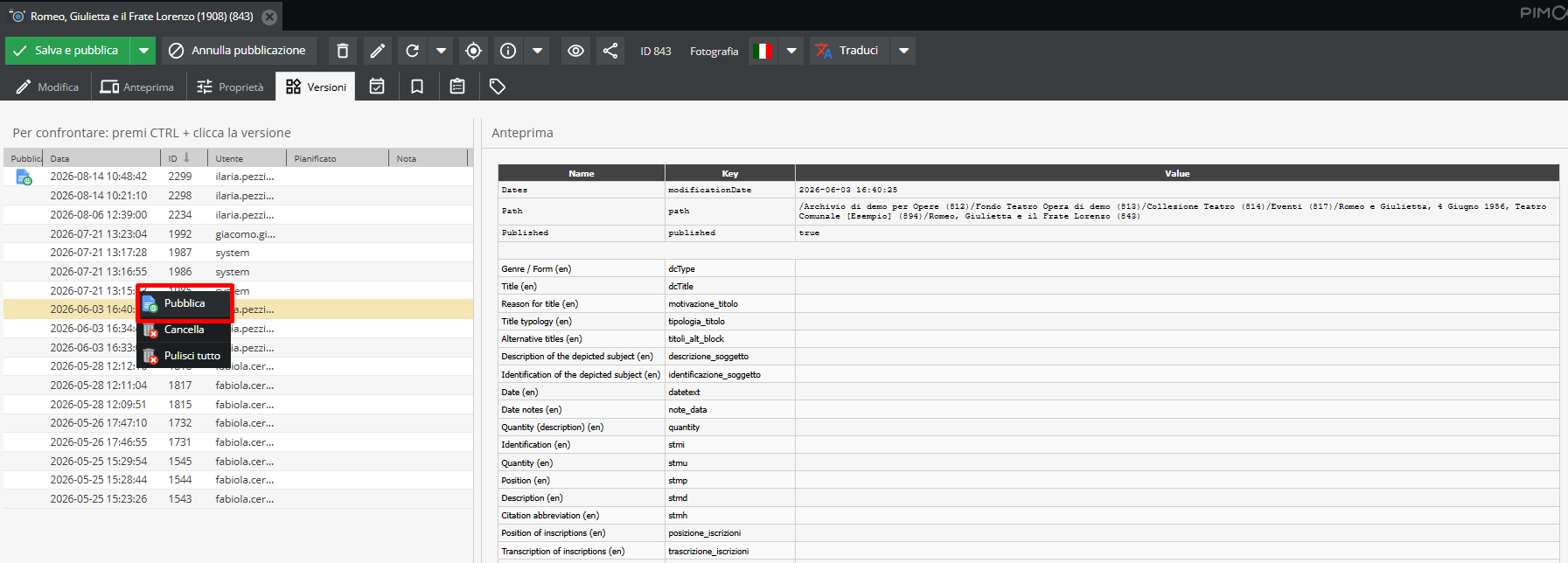Click the pencil rename icon in toolbar
This screenshot has height=563, width=1568.
coord(378,51)
